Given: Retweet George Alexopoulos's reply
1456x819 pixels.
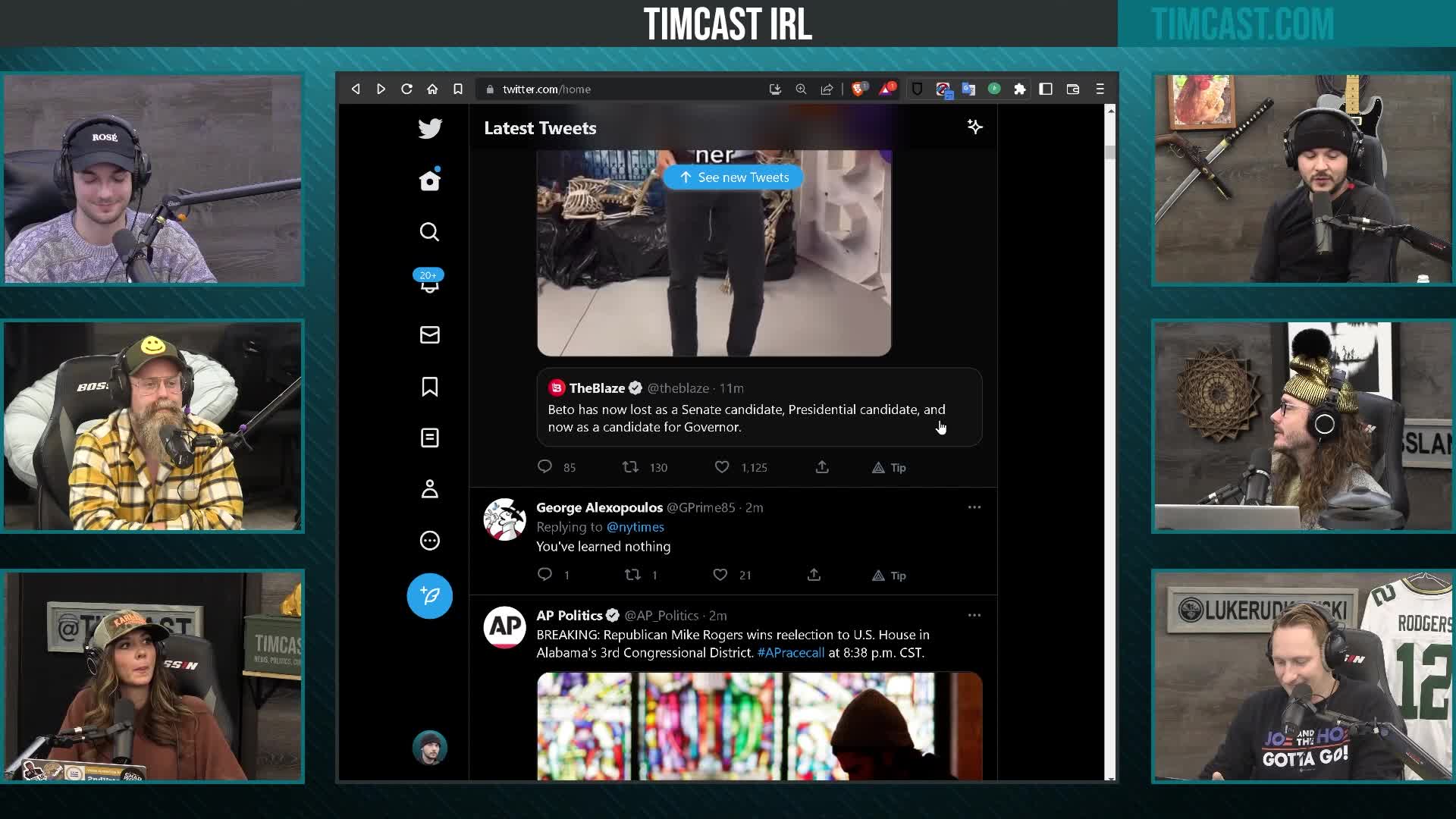Looking at the screenshot, I should coord(632,575).
